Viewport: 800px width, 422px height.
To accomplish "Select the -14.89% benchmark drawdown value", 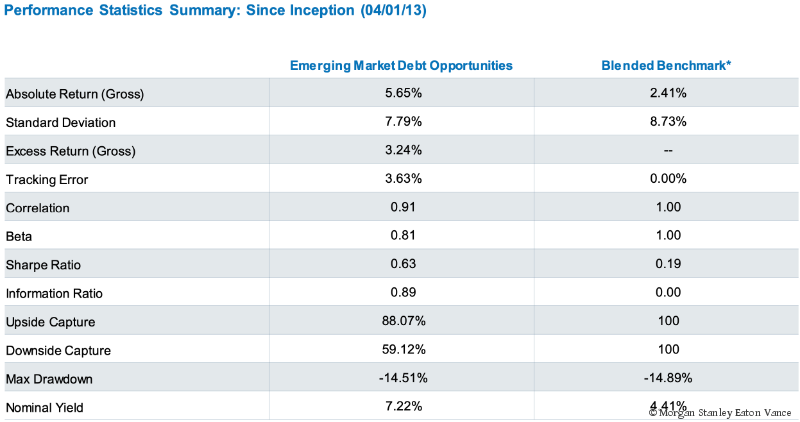I will 666,379.
